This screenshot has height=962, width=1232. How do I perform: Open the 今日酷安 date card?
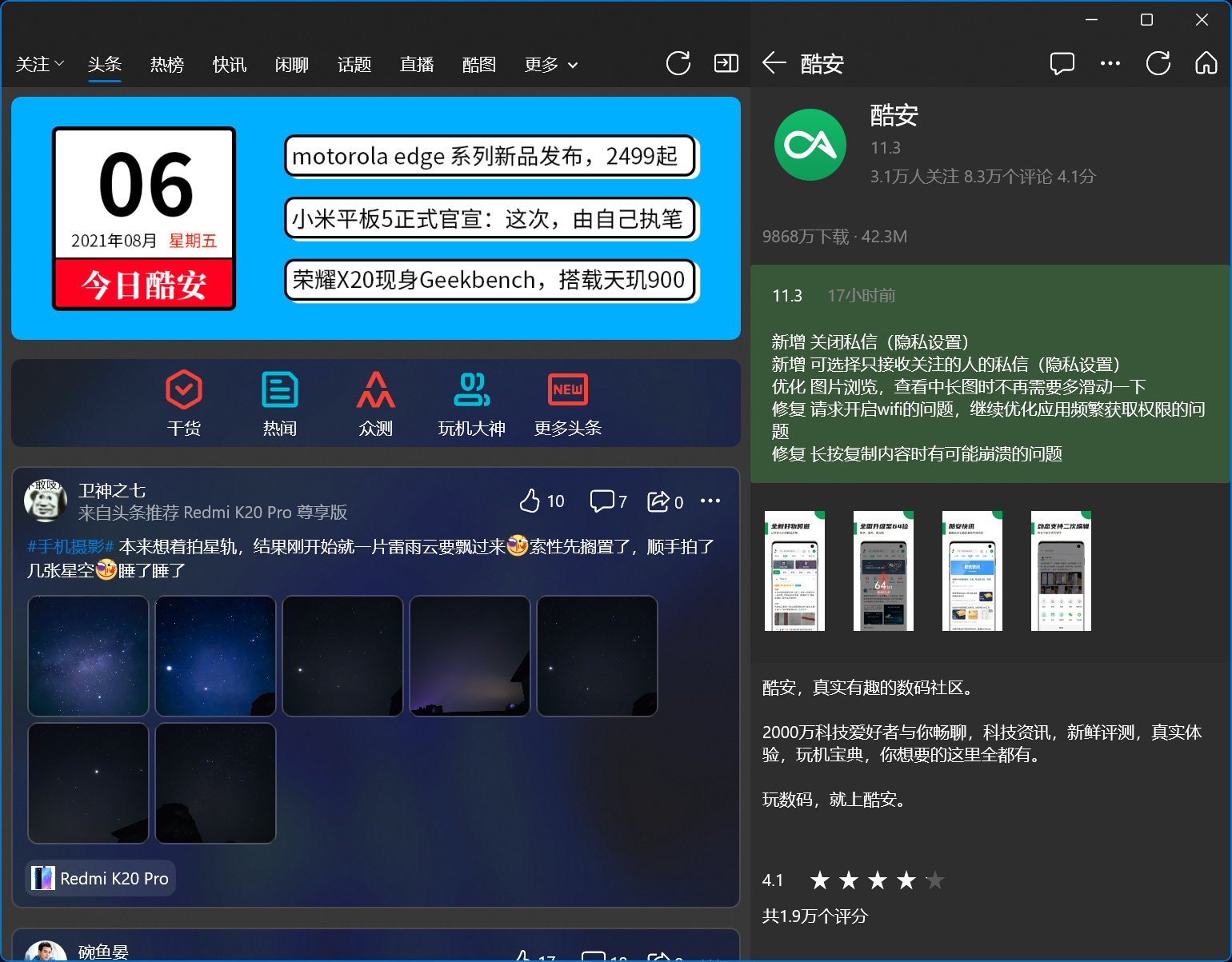(144, 218)
